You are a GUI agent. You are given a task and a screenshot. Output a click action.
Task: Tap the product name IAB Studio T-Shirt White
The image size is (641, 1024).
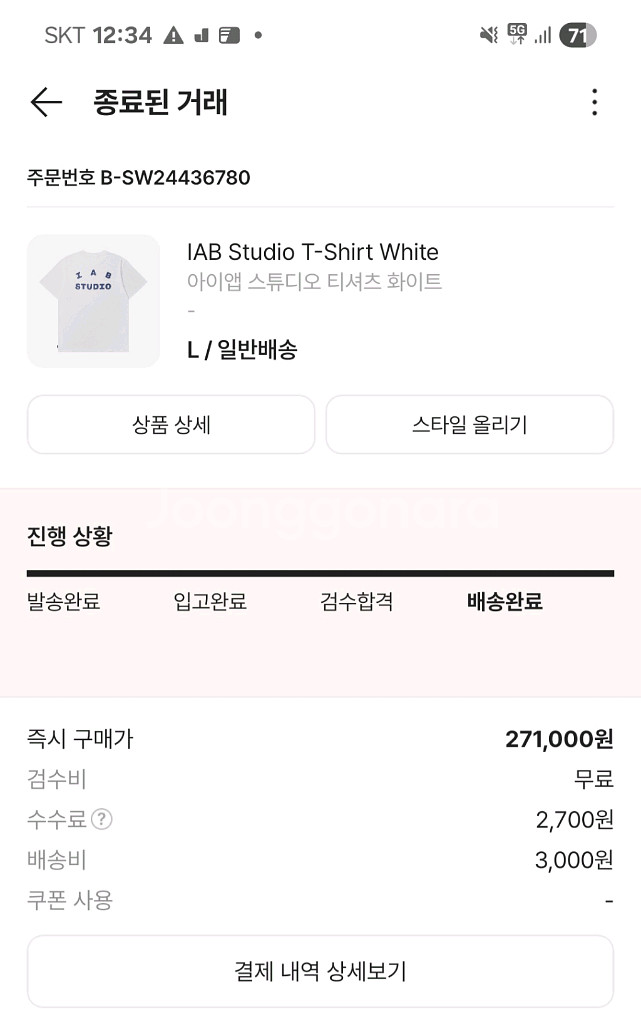313,253
